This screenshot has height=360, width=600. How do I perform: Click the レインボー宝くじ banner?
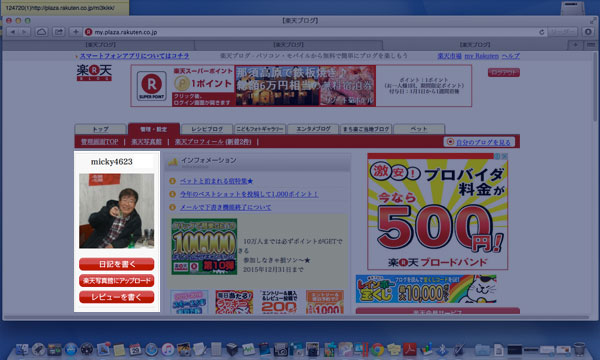pos(426,289)
